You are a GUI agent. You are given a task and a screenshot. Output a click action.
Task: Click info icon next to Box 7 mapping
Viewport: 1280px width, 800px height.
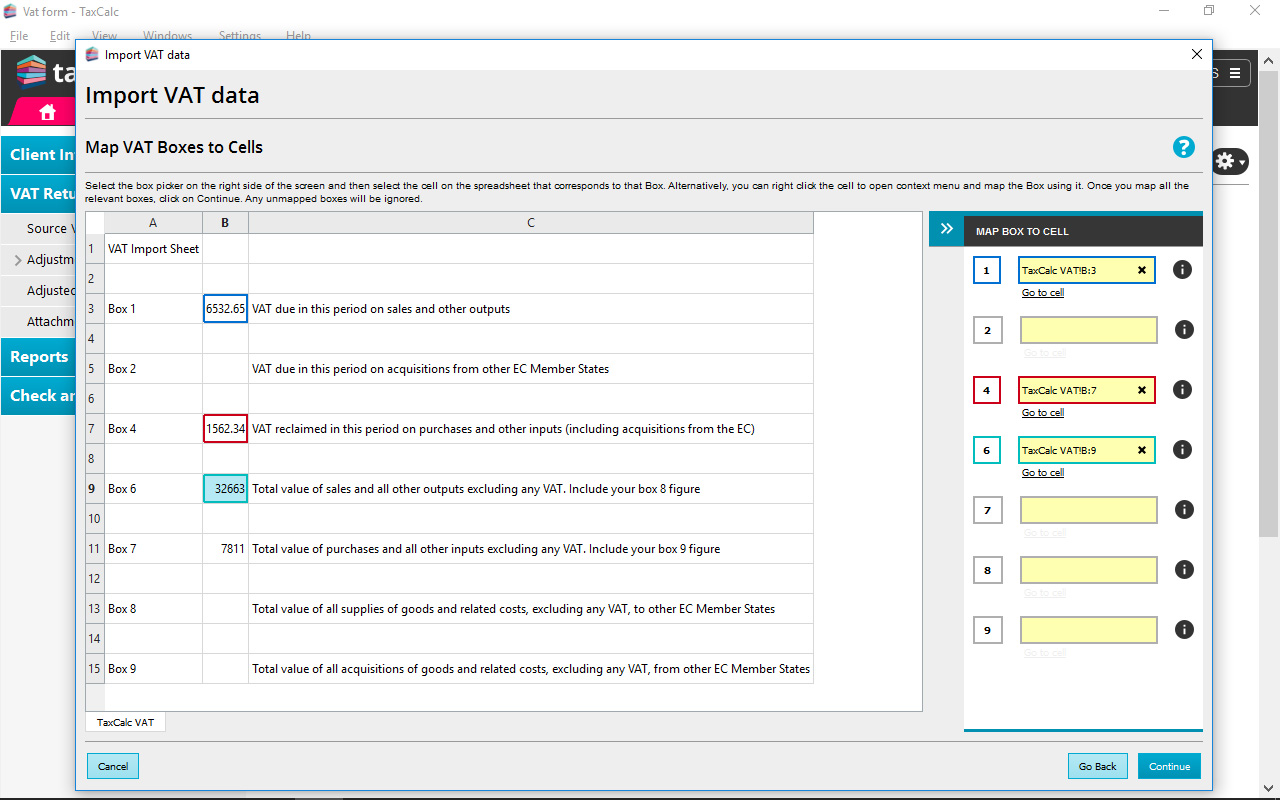click(1184, 510)
